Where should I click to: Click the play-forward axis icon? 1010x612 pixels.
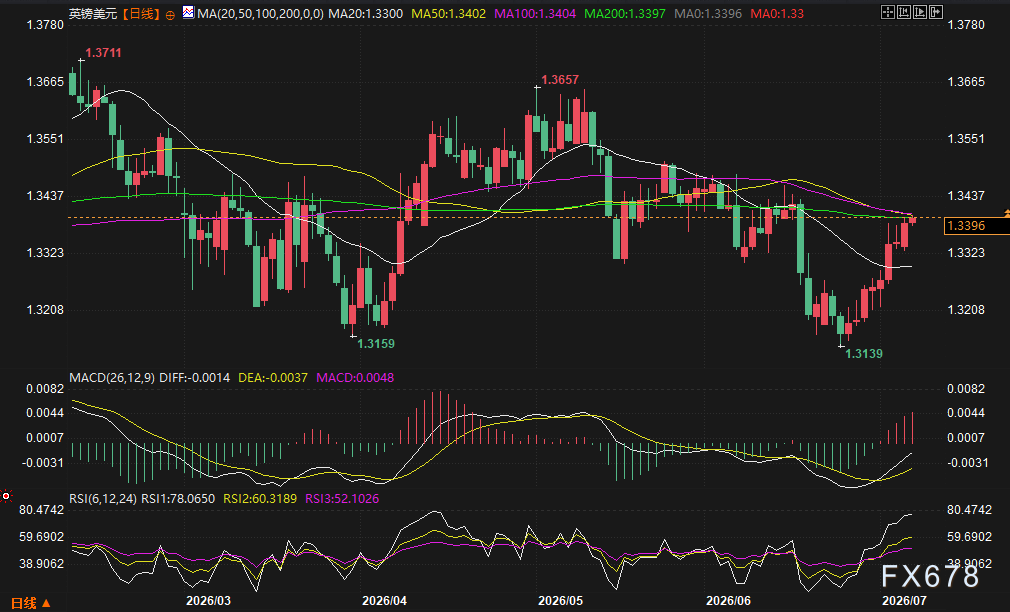pos(920,12)
